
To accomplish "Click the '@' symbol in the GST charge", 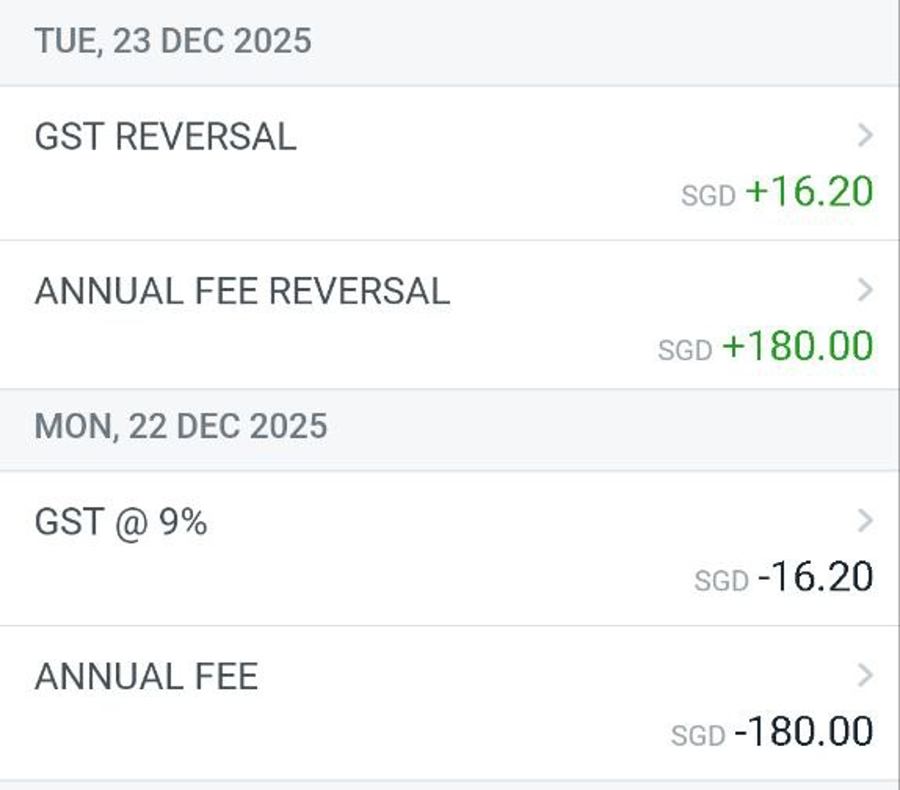I will 130,523.
